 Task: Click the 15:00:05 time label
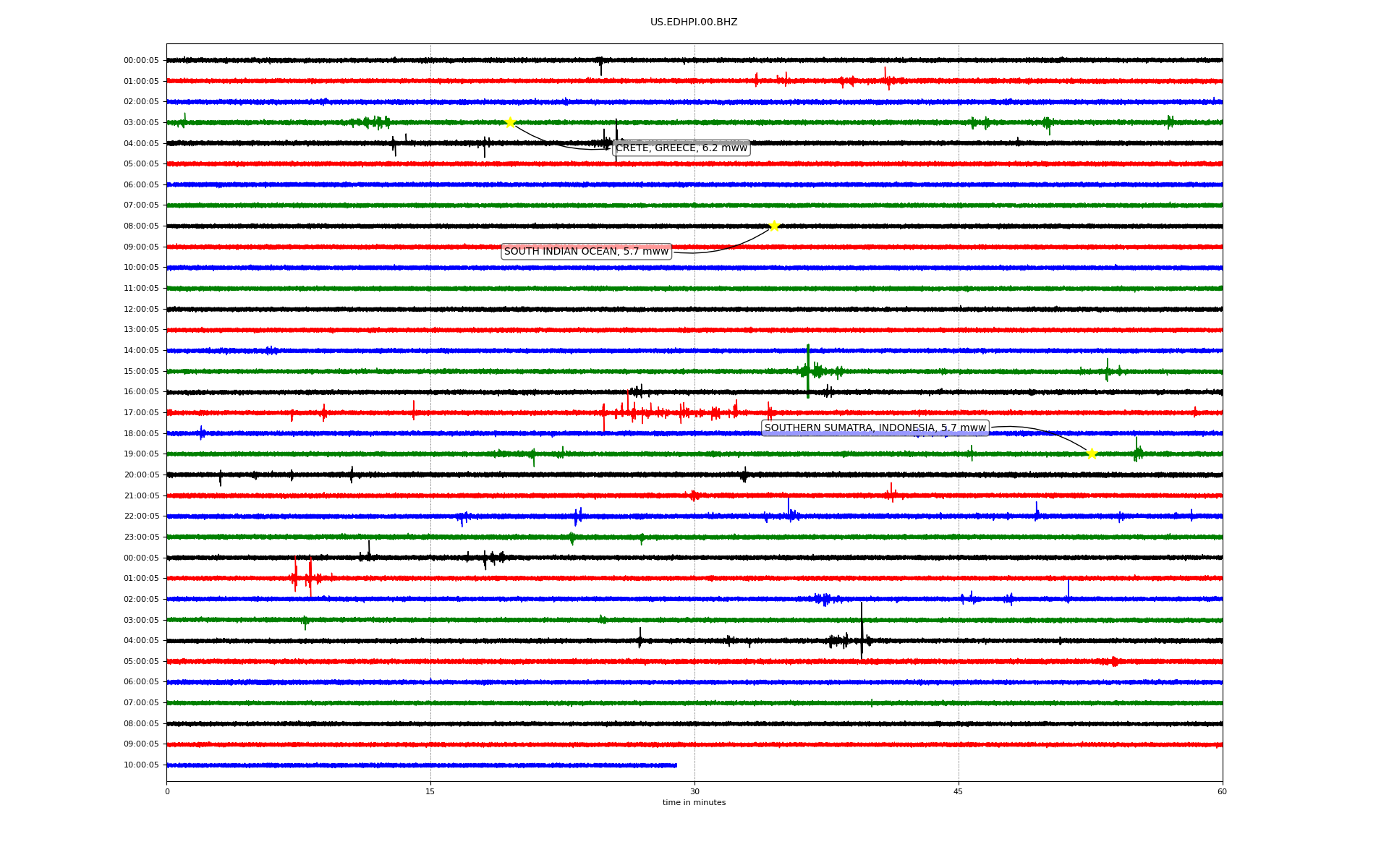(x=141, y=372)
